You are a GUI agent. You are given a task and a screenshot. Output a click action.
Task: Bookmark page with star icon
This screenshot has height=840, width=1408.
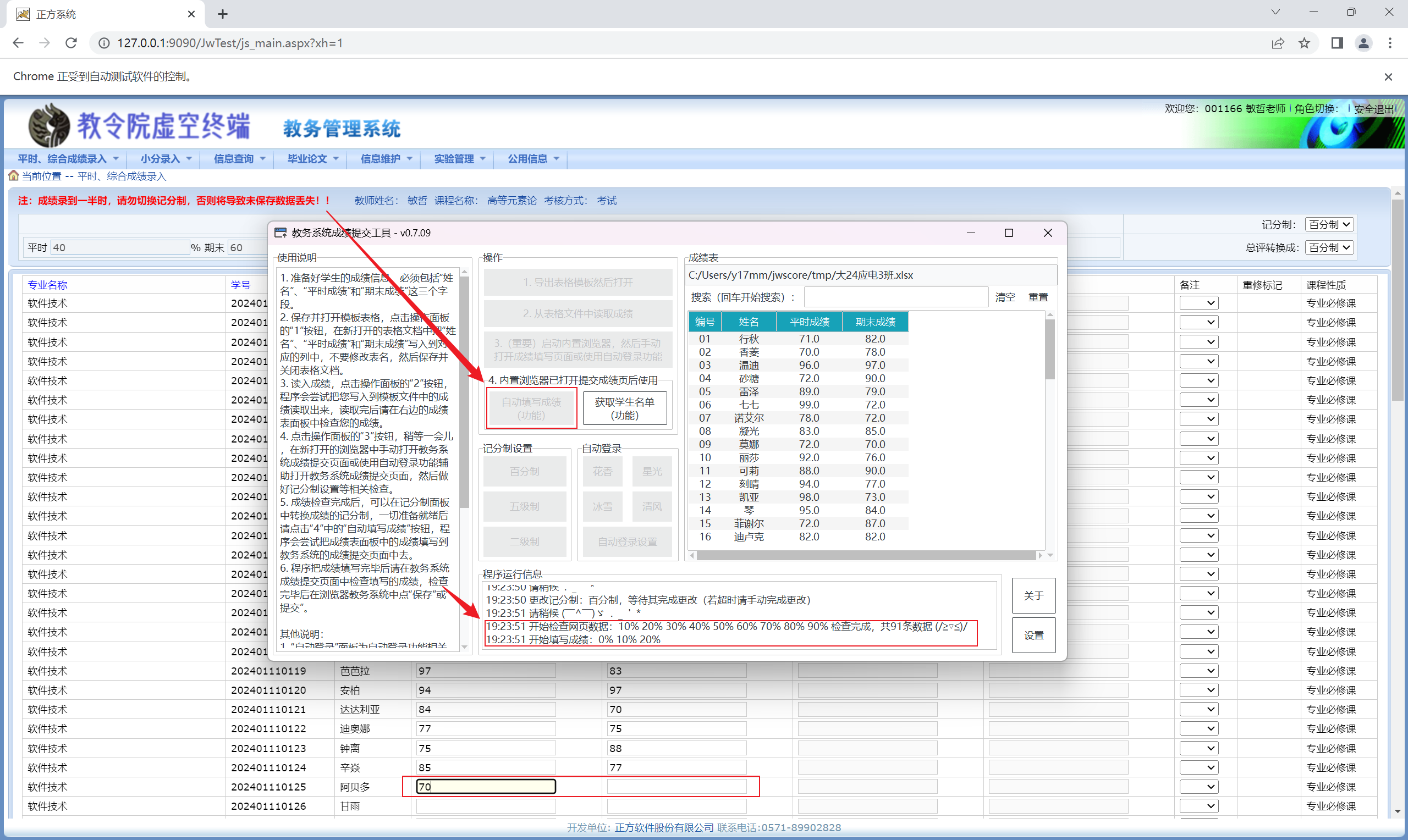coord(1305,43)
